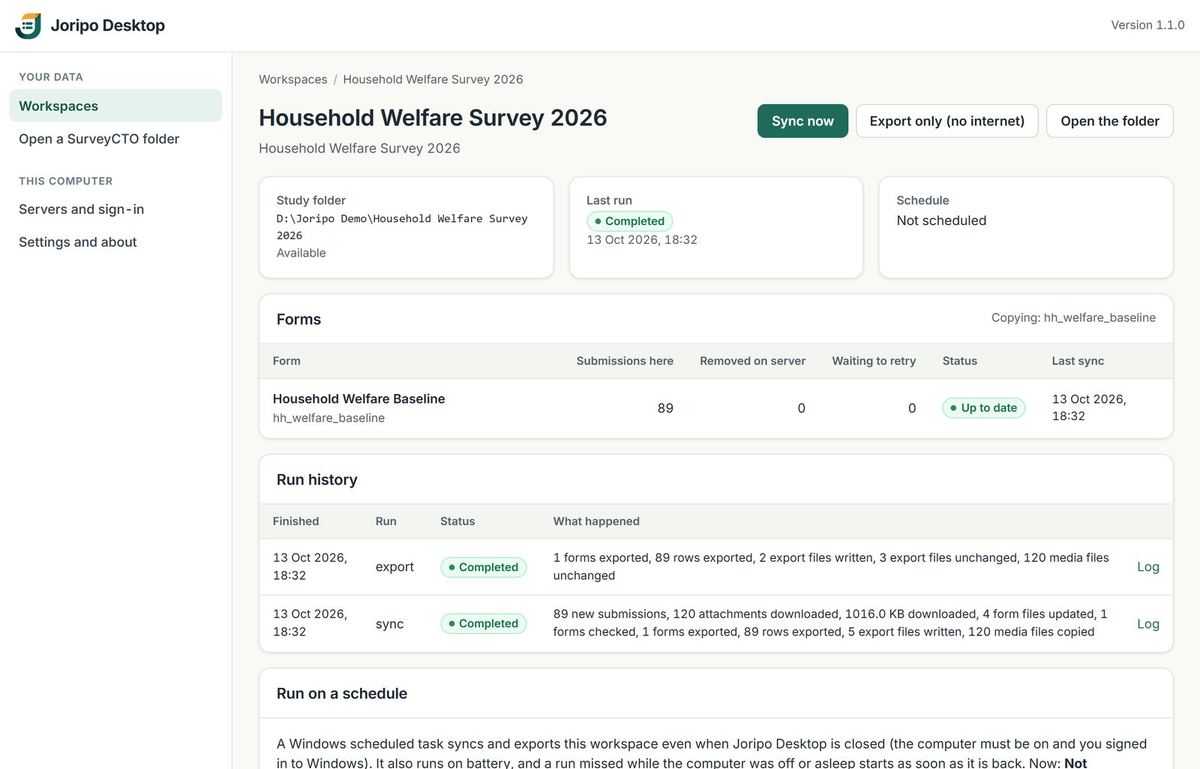This screenshot has height=769, width=1200.
Task: Click the Not scheduled text
Action: pyautogui.click(x=942, y=220)
